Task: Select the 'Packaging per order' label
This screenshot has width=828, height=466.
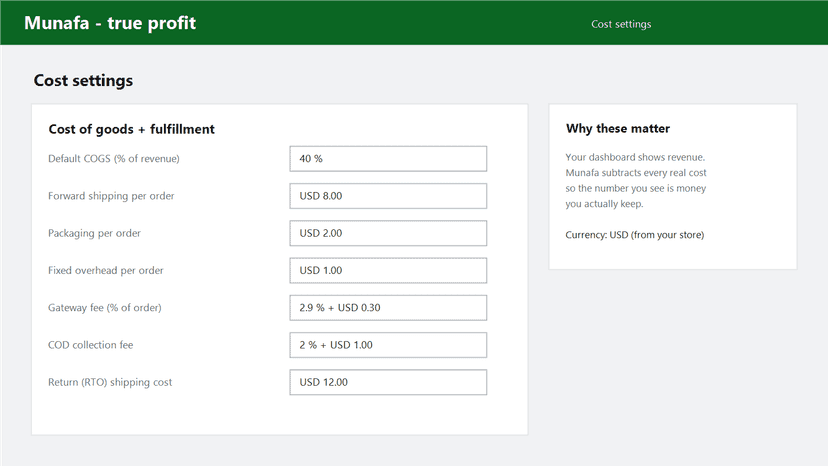Action: point(95,233)
